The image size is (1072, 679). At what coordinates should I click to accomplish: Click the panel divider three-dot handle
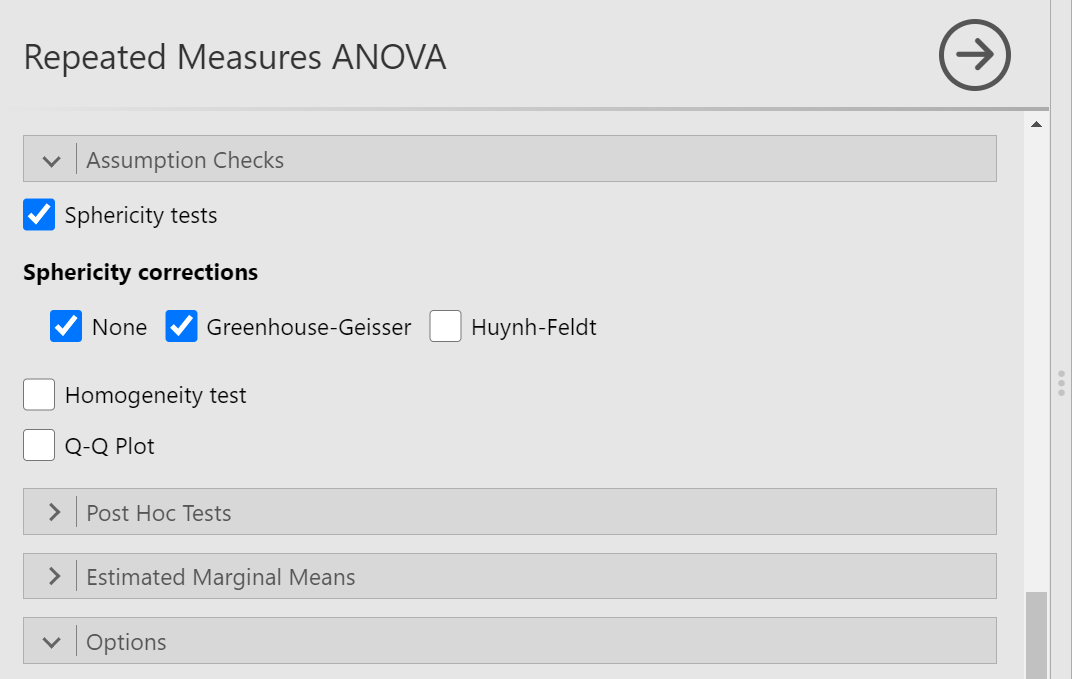point(1061,384)
